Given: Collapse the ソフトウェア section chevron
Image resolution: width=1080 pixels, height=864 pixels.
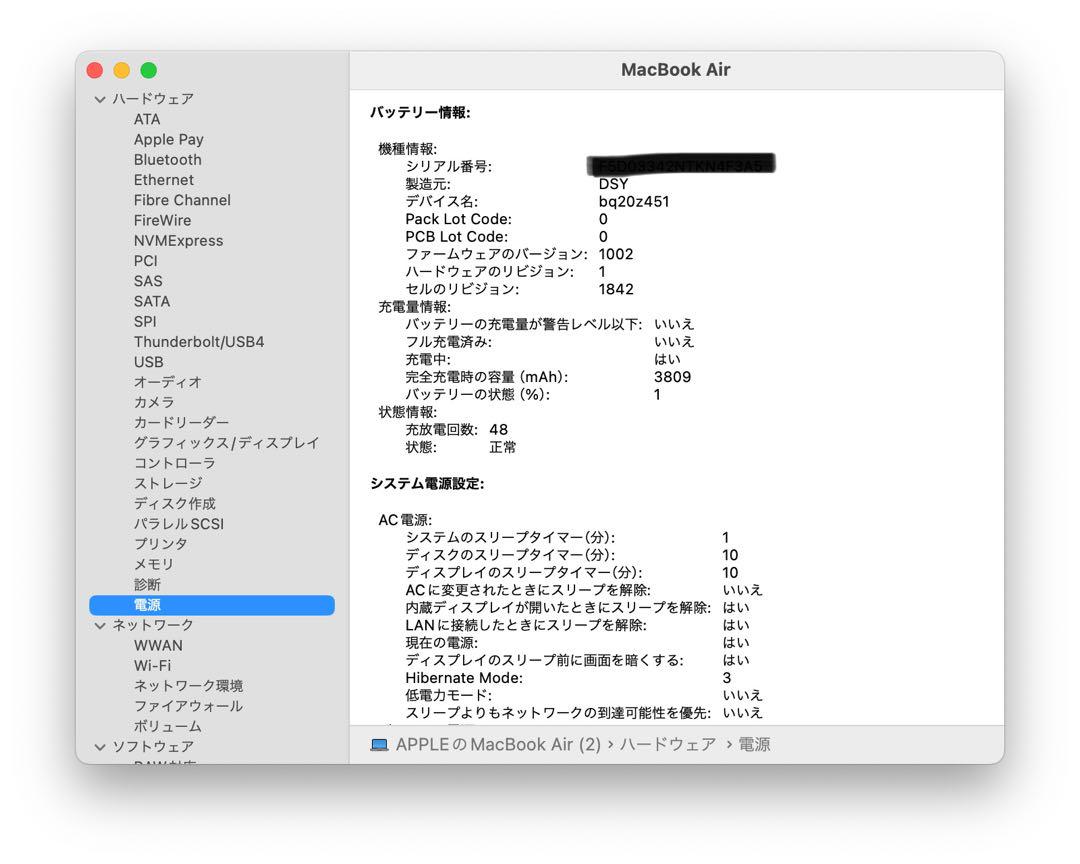Looking at the screenshot, I should pos(101,747).
